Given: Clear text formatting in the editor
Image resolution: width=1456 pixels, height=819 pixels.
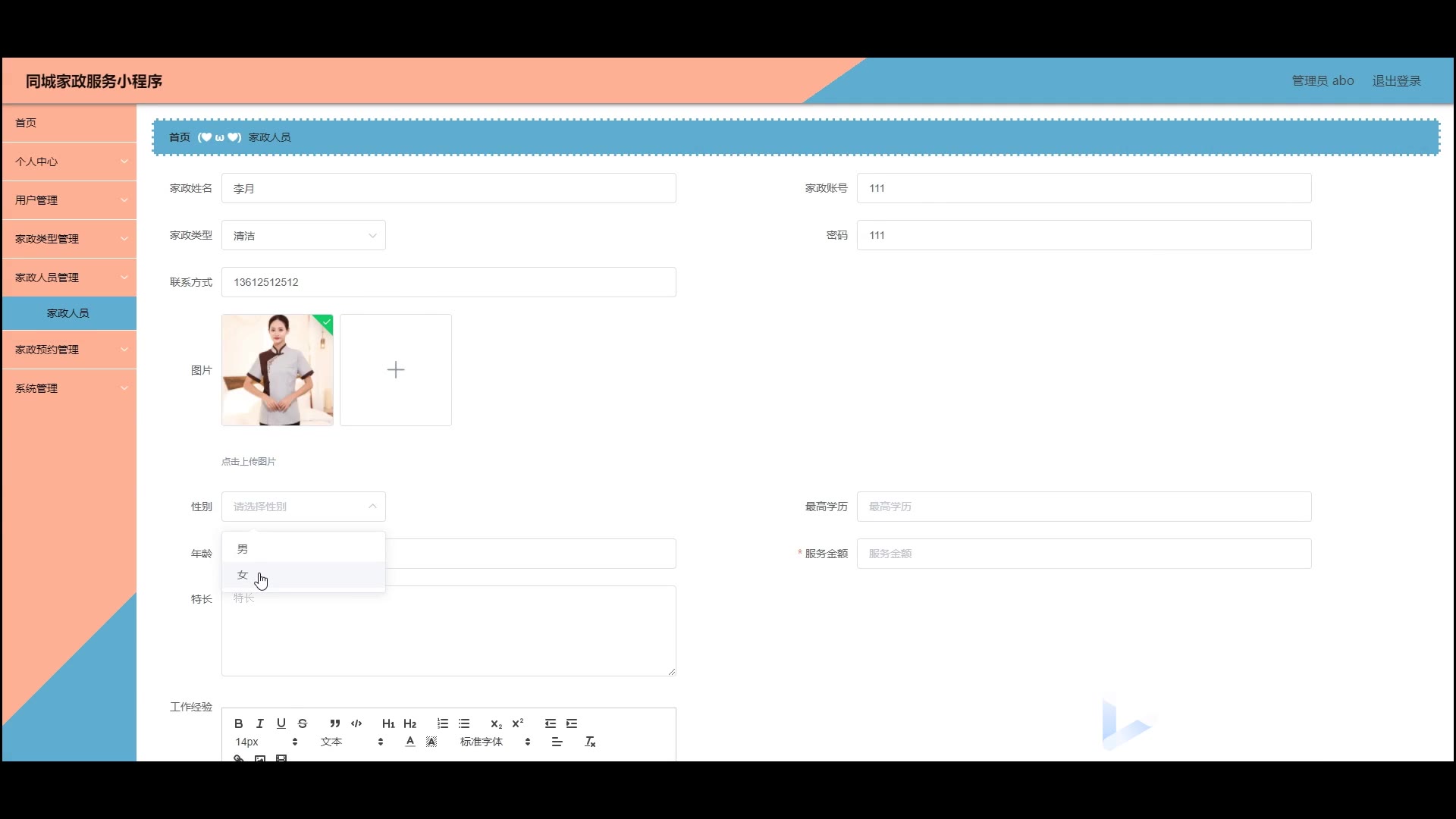Looking at the screenshot, I should tap(590, 742).
